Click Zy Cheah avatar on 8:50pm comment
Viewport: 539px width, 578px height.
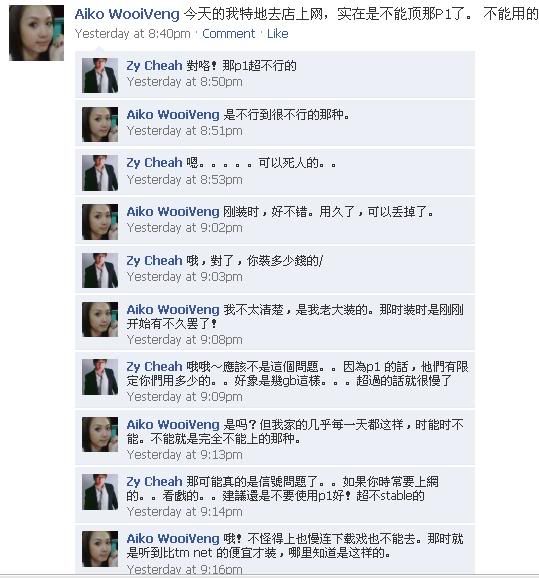pos(100,75)
